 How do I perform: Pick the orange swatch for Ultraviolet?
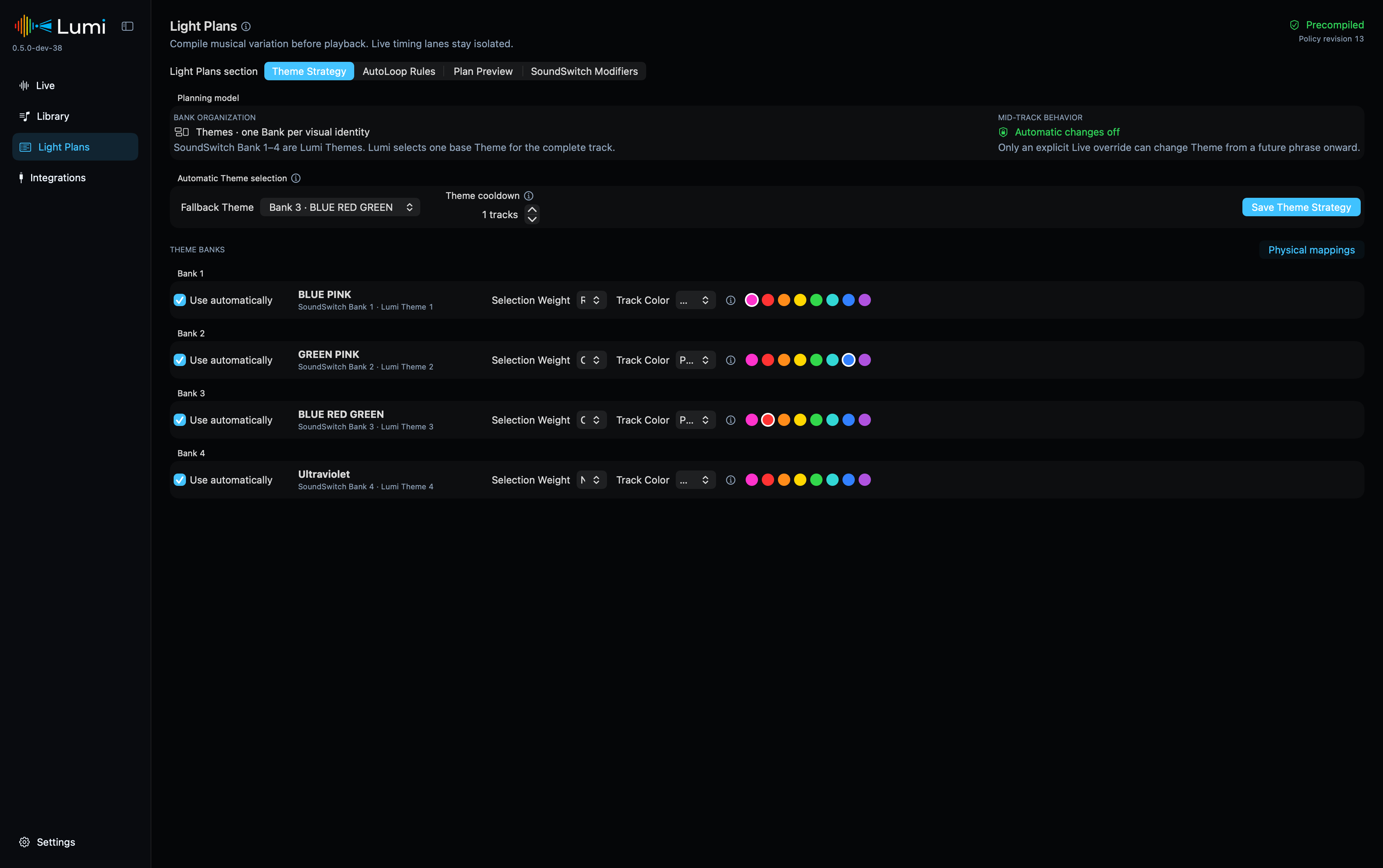(784, 480)
